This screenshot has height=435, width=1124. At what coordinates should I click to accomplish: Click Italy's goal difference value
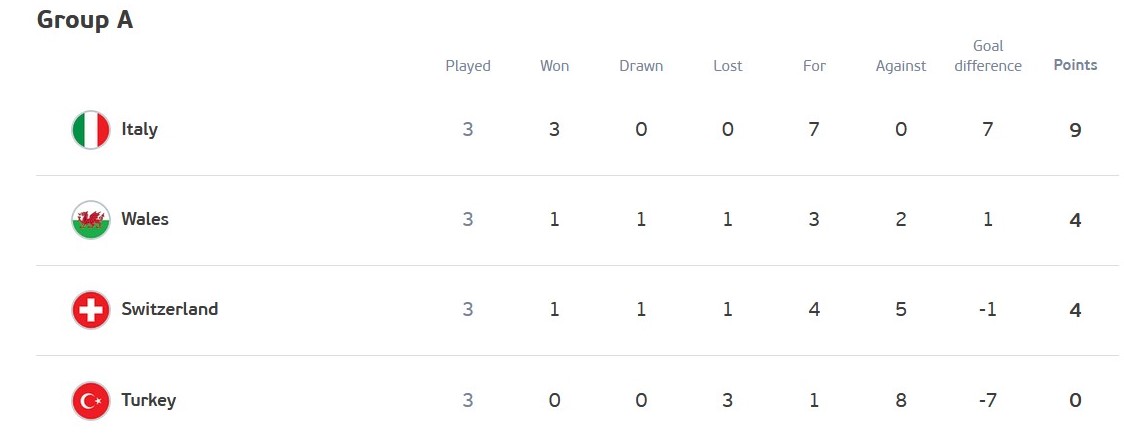[x=988, y=130]
